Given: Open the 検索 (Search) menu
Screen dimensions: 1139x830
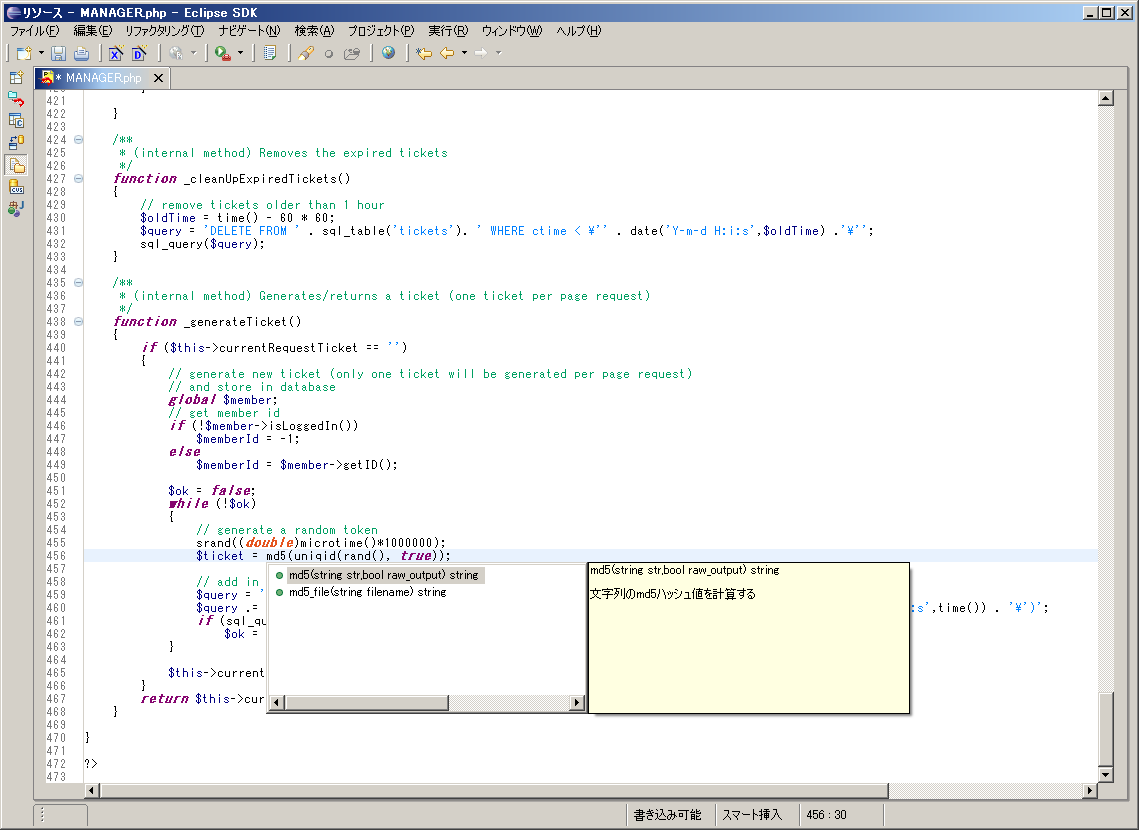Looking at the screenshot, I should coord(314,31).
